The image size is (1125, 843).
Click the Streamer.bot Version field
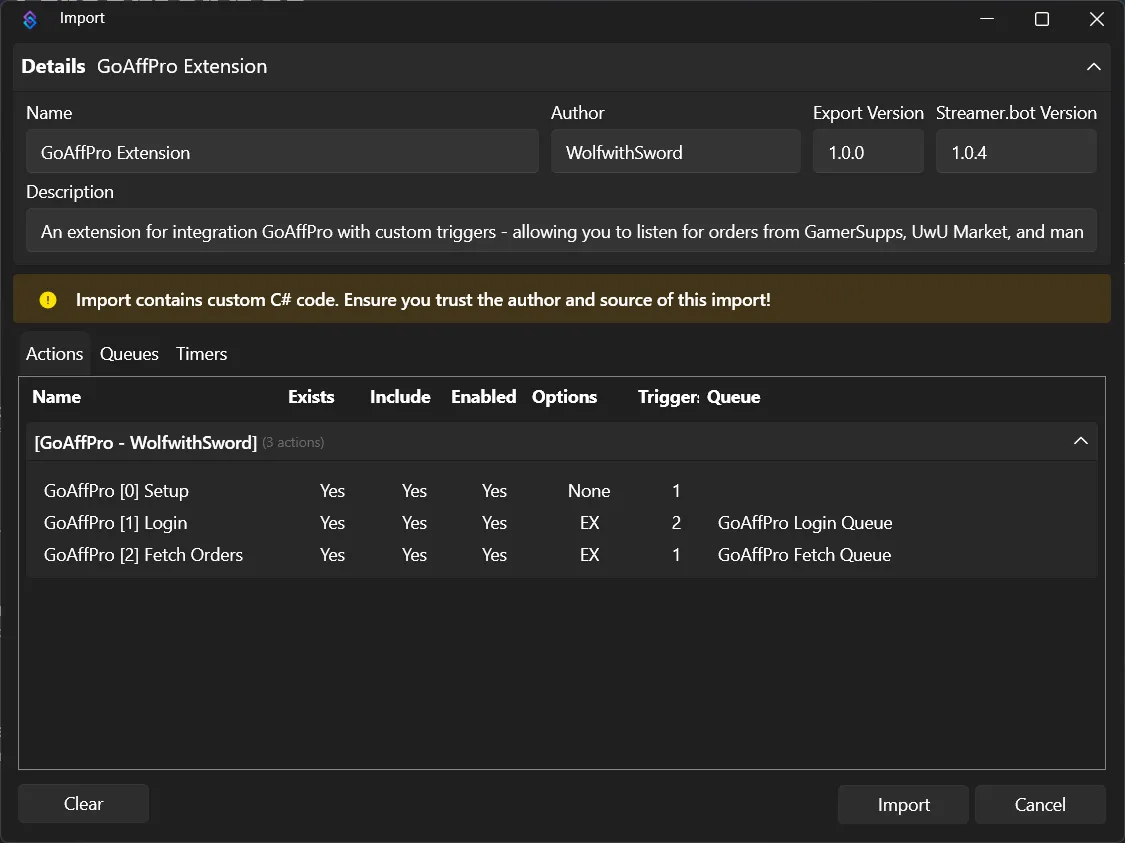[1016, 152]
